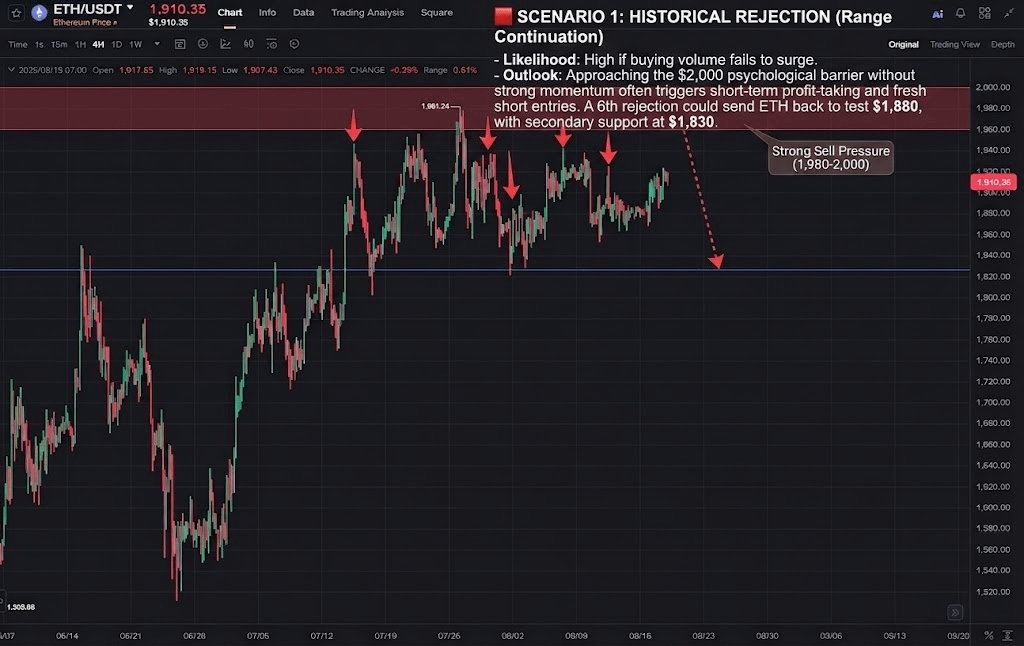Click the Low value 1,907.43
This screenshot has width=1024, height=646.
point(260,70)
